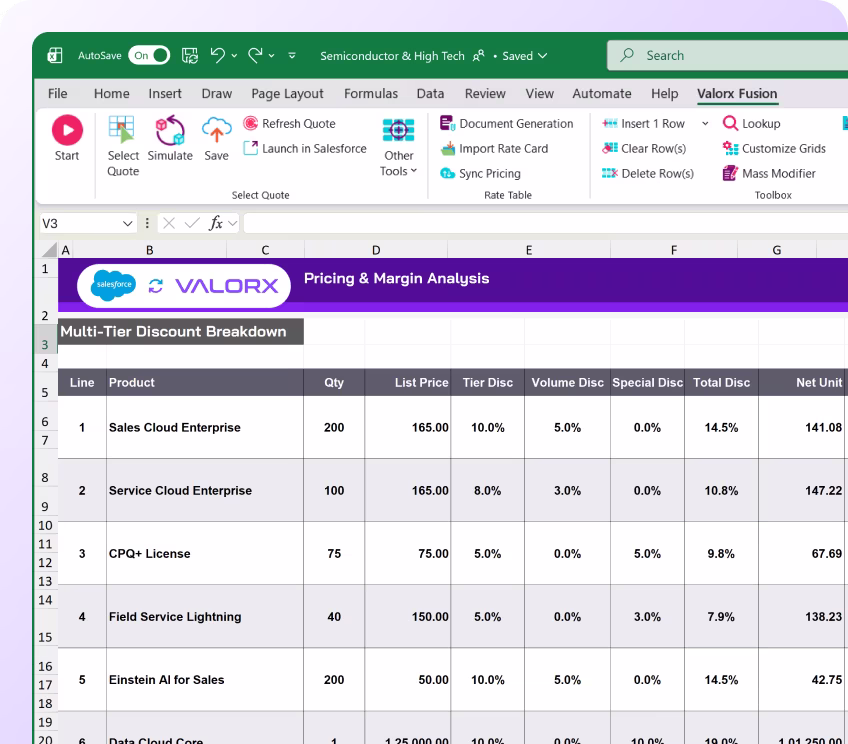Click the Undo arrow
Viewport: 848px width, 744px height.
[218, 55]
